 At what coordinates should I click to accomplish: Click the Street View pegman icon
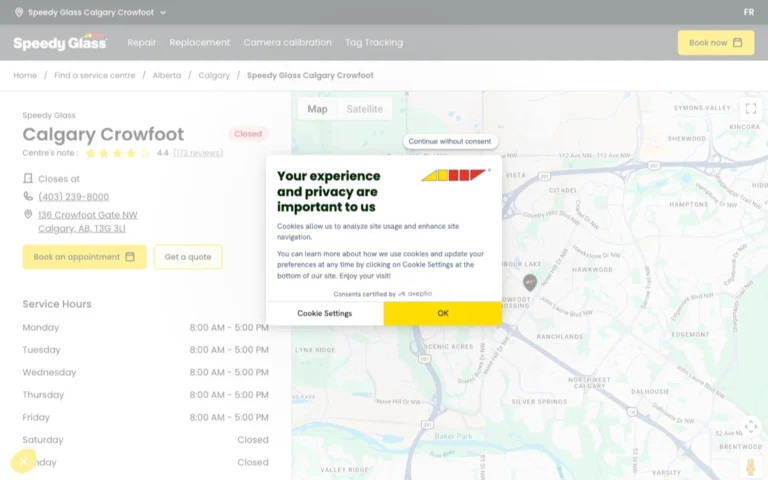[x=751, y=467]
